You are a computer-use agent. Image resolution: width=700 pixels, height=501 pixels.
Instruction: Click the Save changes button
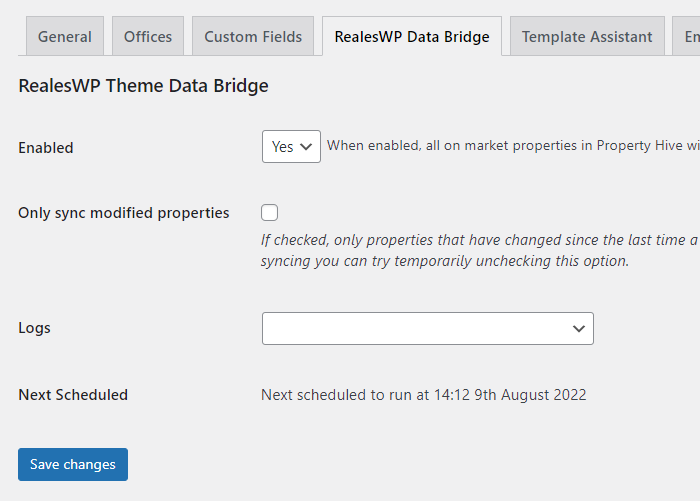(73, 464)
